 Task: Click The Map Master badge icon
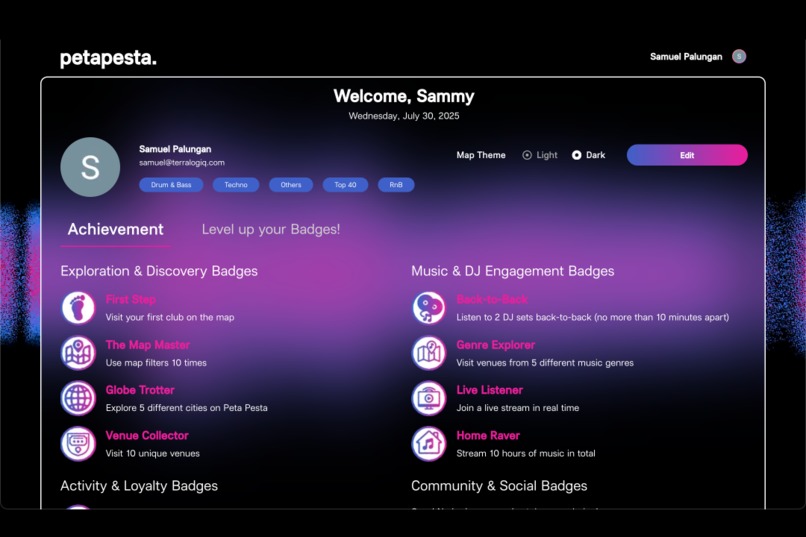[x=78, y=353]
